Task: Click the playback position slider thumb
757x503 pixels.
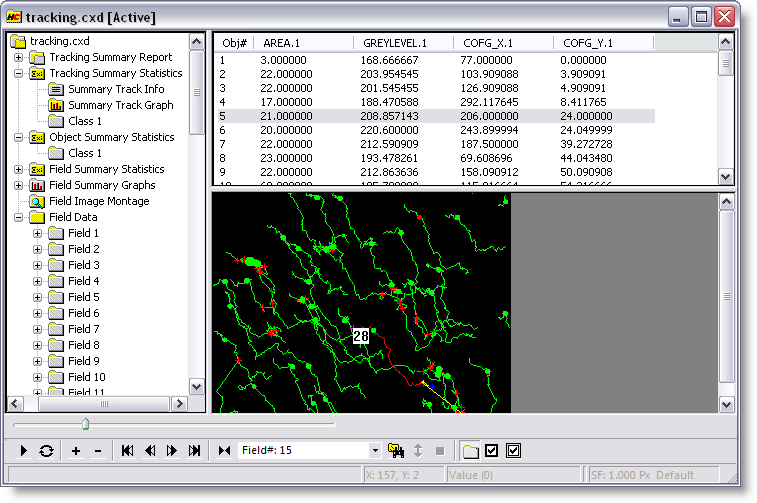Action: (85, 424)
